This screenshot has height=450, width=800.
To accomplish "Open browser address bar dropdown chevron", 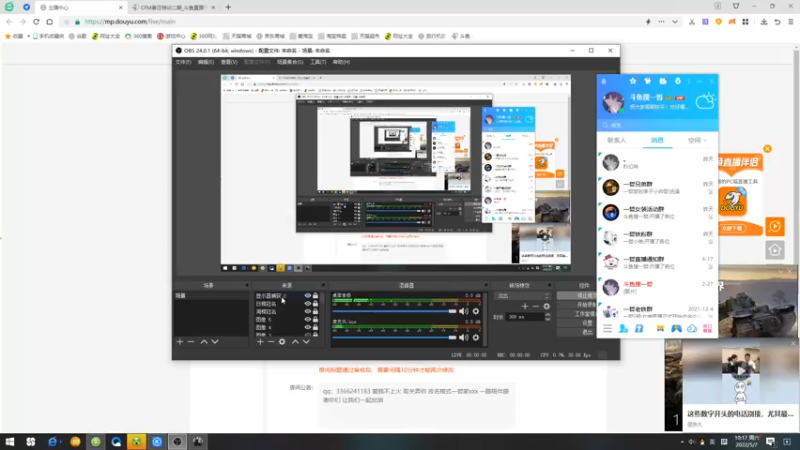I will tap(674, 21).
